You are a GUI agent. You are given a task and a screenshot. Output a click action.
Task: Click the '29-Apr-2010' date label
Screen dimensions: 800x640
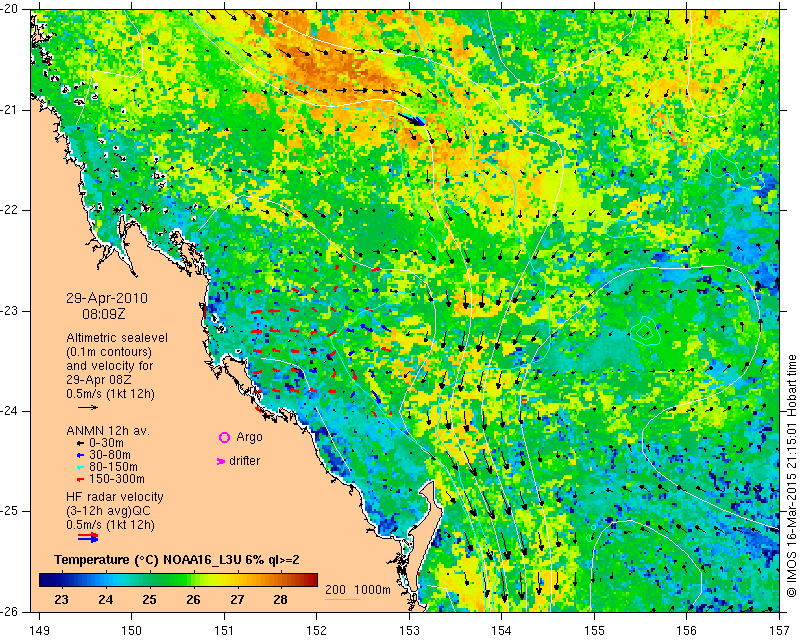pos(107,298)
